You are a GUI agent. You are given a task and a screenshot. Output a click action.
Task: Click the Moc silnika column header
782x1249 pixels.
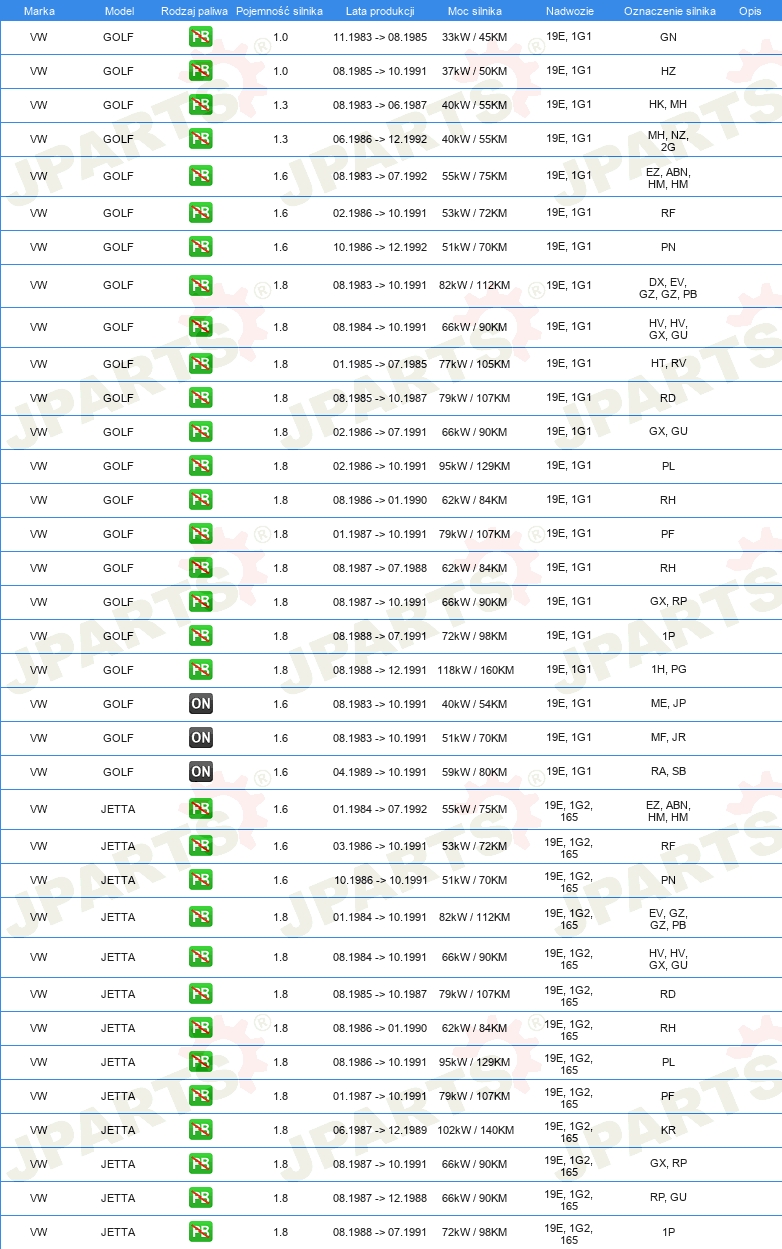click(x=475, y=10)
